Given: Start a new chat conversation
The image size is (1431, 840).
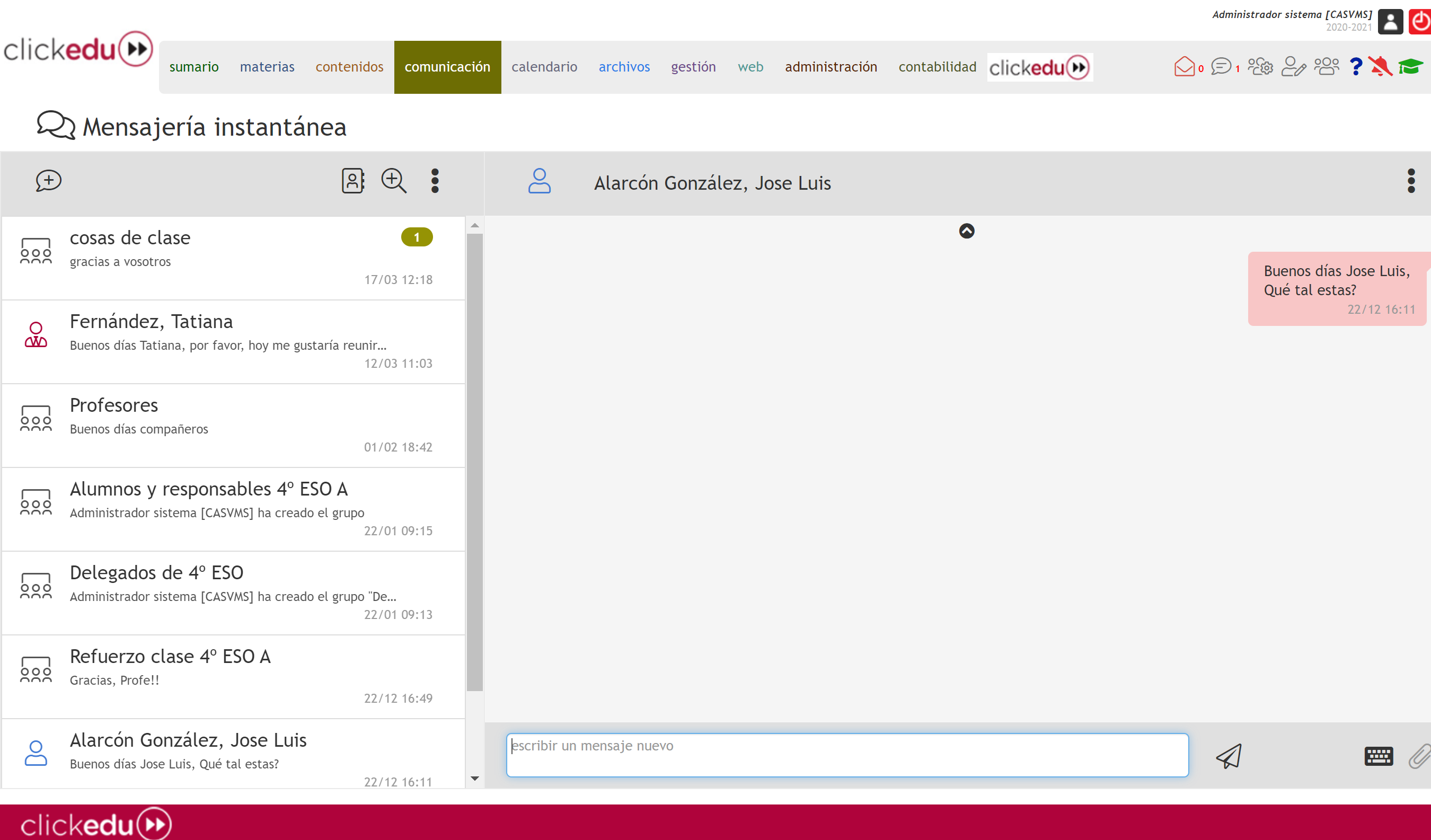Looking at the screenshot, I should pos(48,181).
